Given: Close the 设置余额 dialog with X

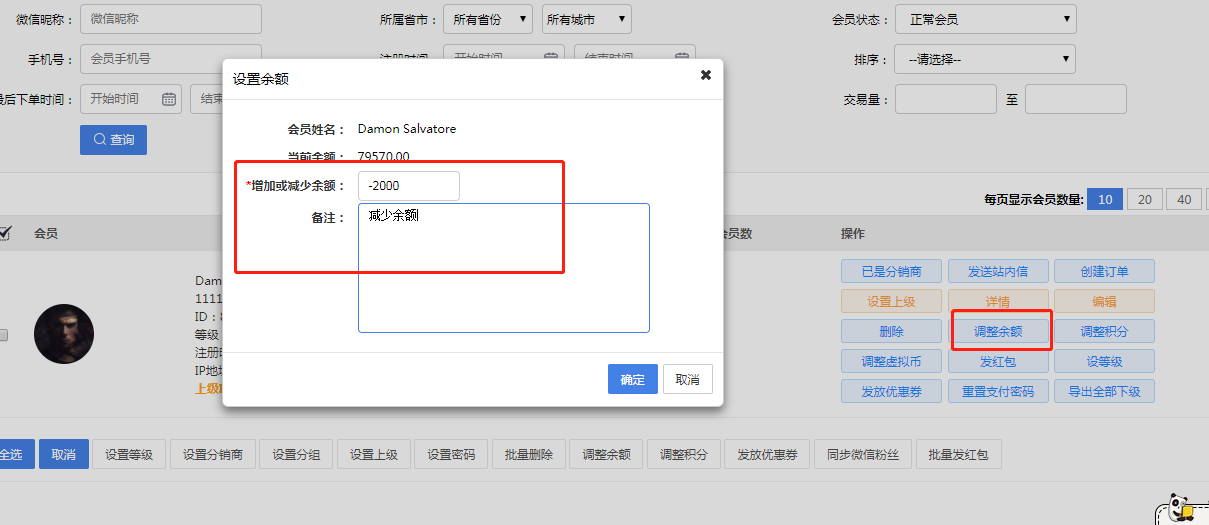Looking at the screenshot, I should pos(705,75).
